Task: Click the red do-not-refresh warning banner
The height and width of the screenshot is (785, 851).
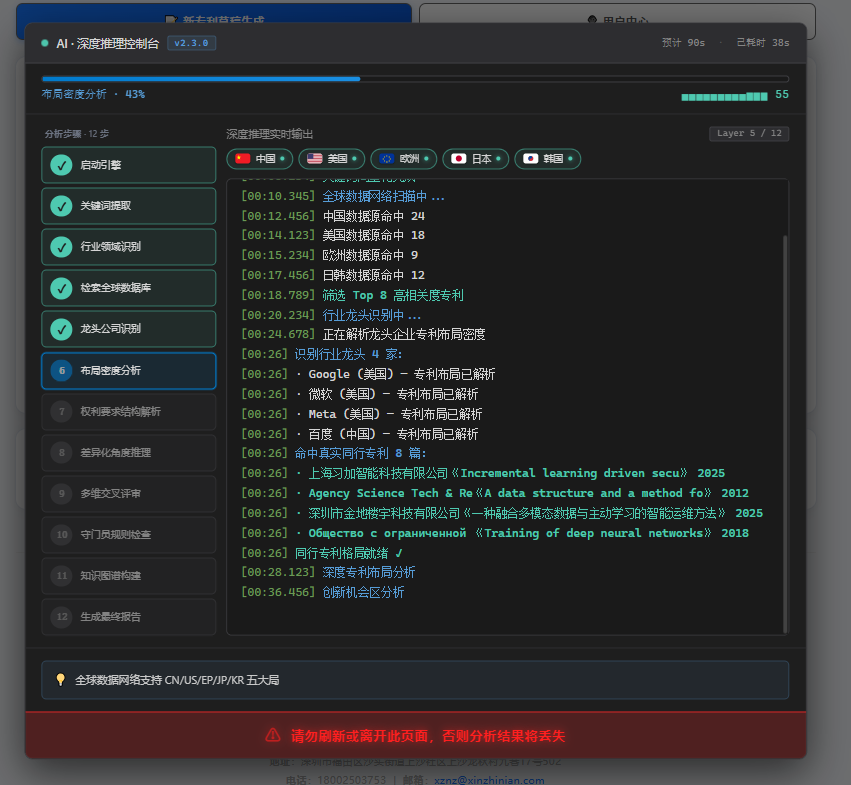Action: [x=416, y=736]
